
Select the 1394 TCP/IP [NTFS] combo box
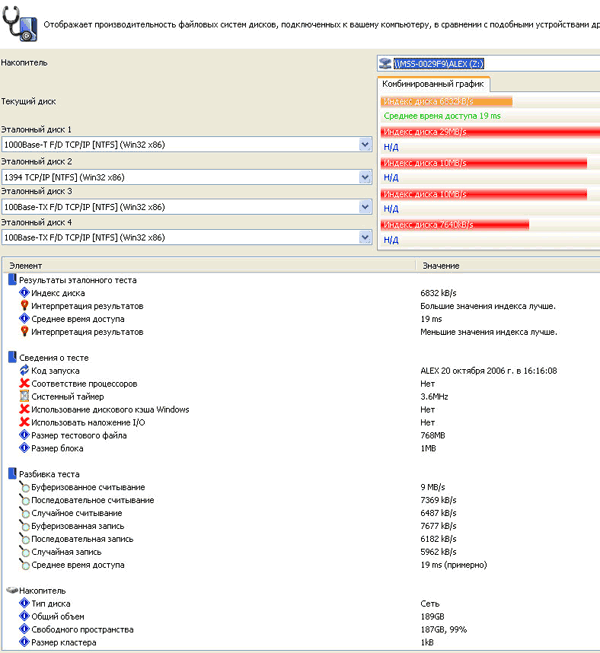[187, 177]
